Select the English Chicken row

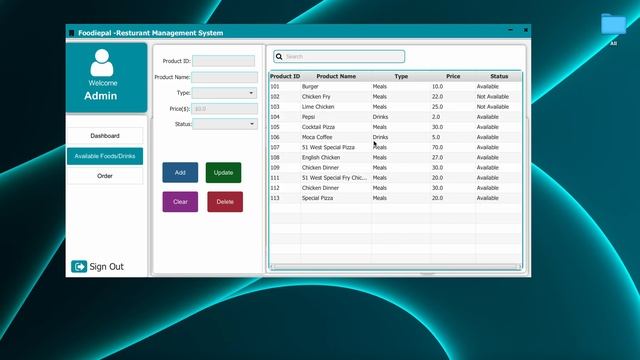[396, 158]
